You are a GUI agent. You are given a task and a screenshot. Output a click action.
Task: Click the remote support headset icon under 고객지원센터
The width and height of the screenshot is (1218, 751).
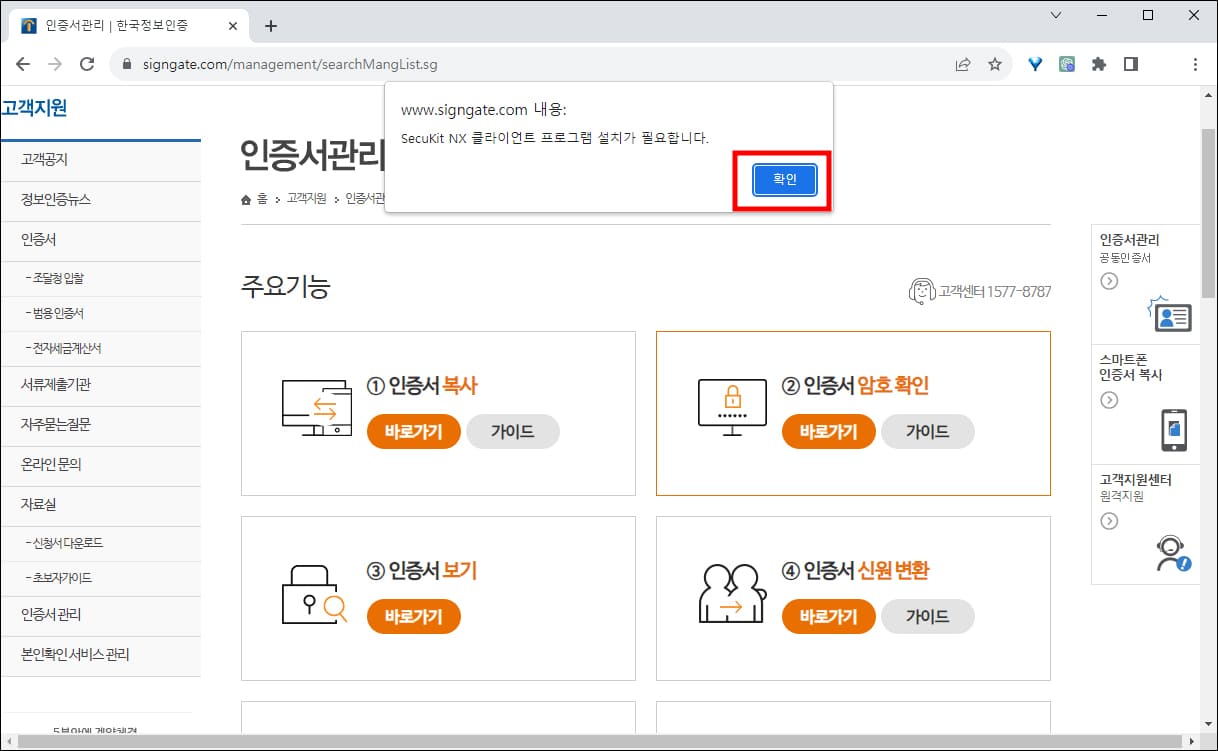tap(1170, 550)
